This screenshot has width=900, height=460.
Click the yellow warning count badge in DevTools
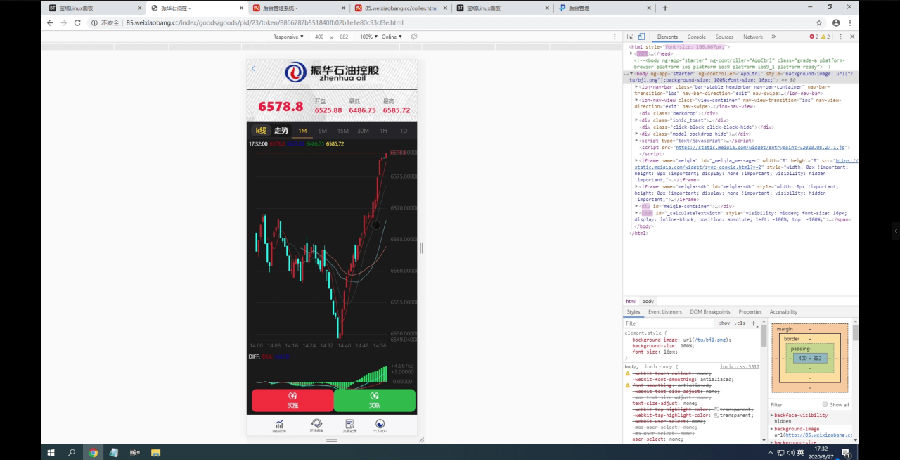(825, 37)
